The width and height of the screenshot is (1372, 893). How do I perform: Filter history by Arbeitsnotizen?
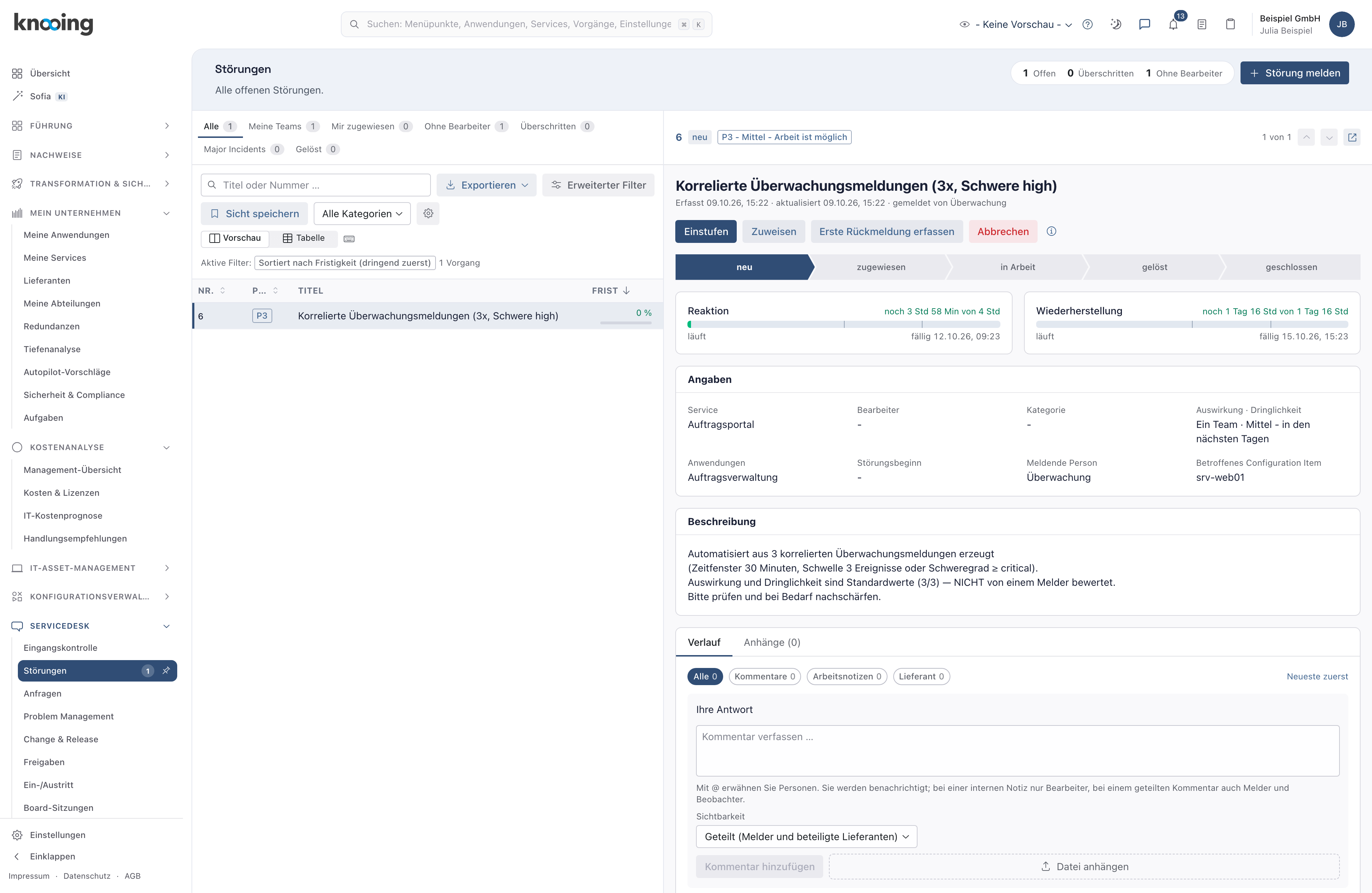tap(847, 676)
